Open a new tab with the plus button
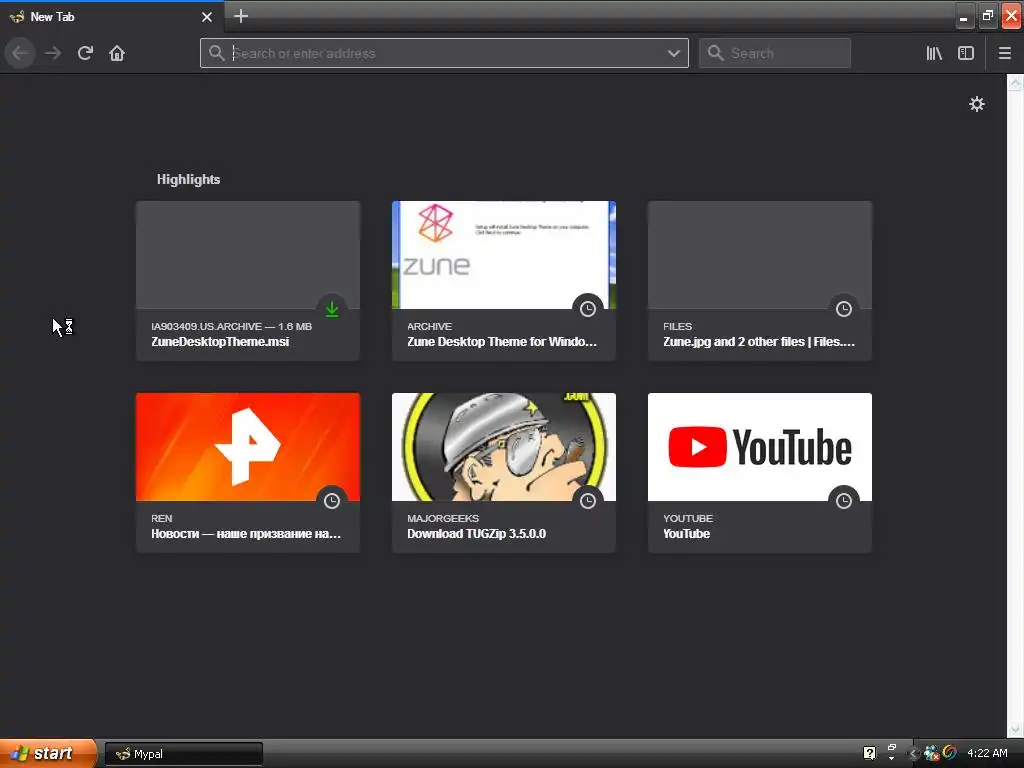1024x768 pixels. 241,16
